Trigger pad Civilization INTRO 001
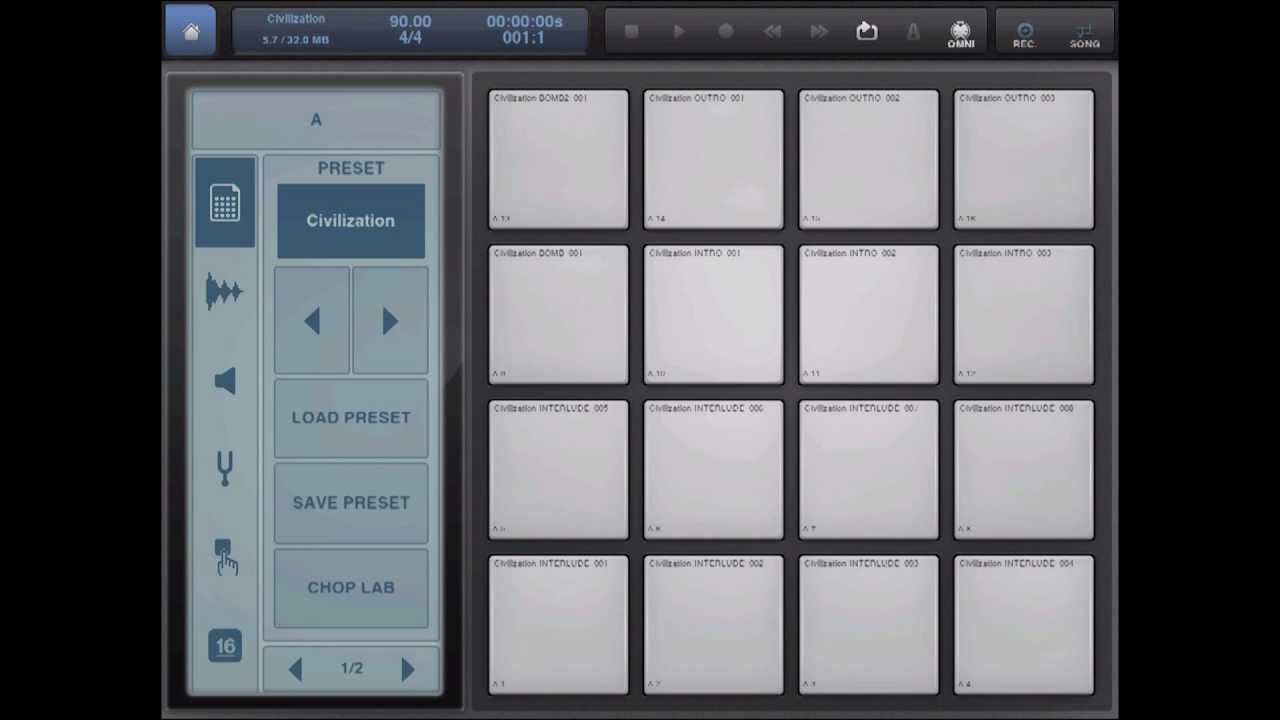The width and height of the screenshot is (1280, 720). click(714, 315)
